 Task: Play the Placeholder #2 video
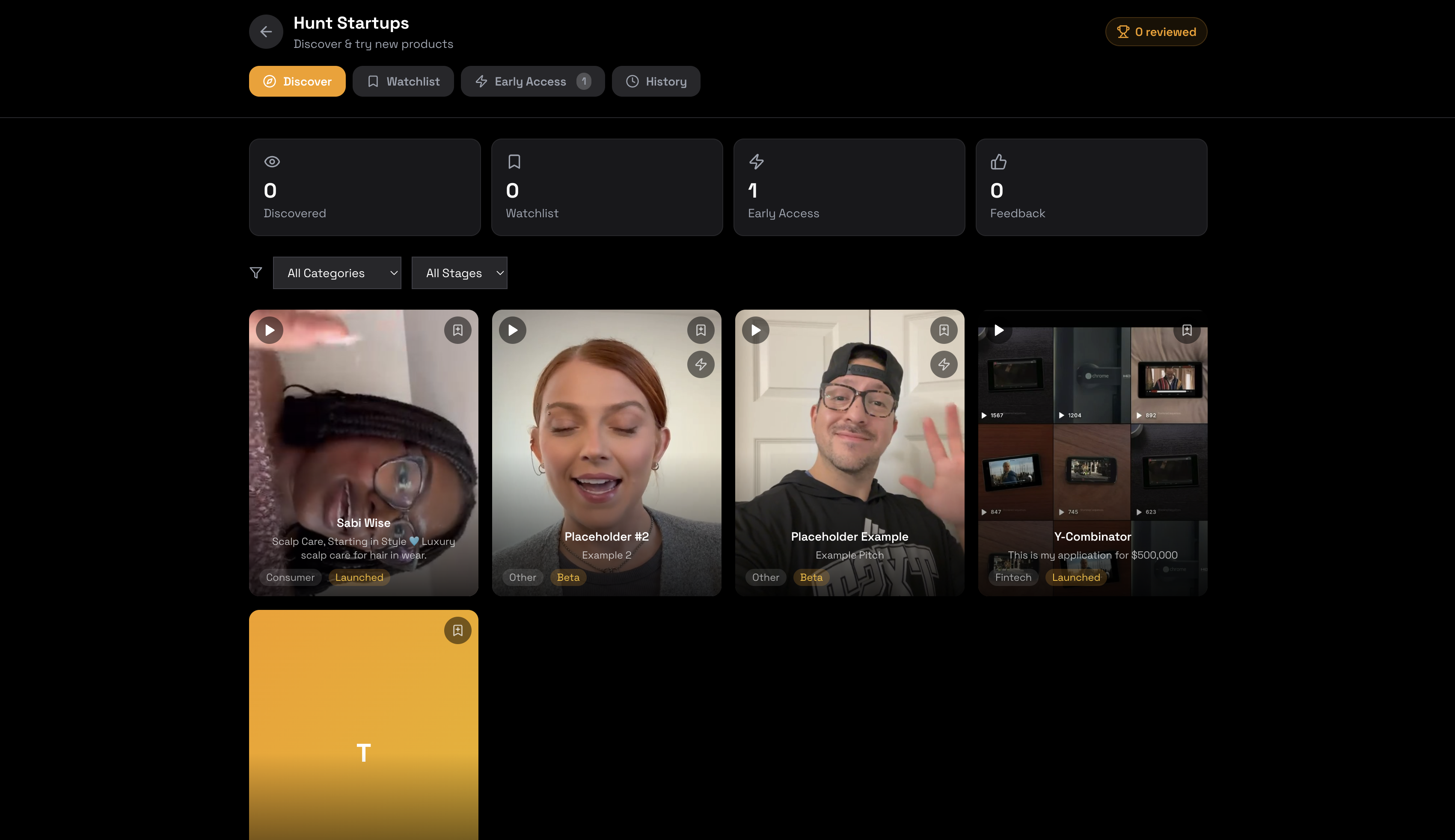coord(512,329)
